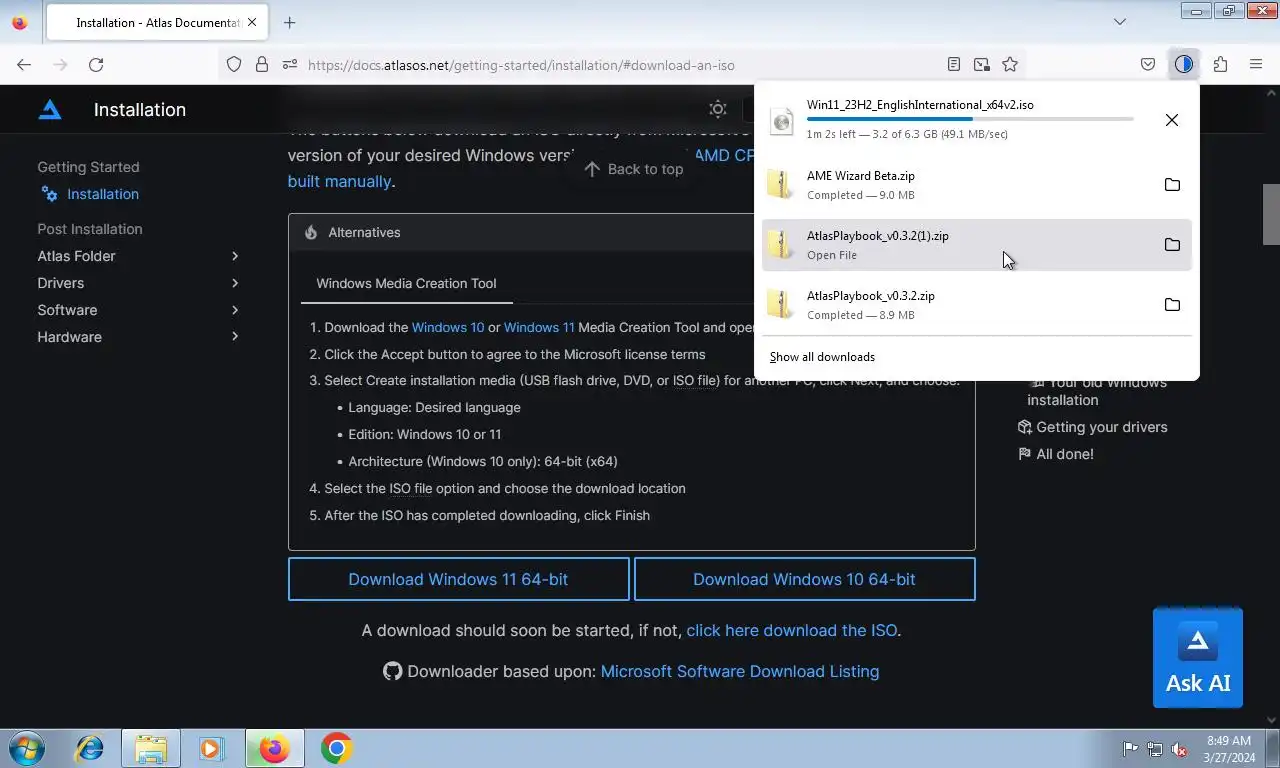Click Back to top button
Screen dimensions: 1280x768
click(634, 169)
